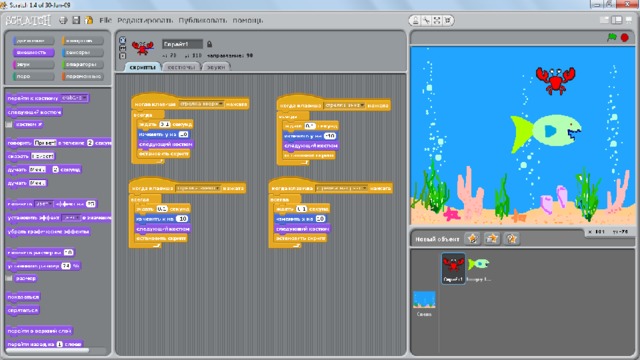Switch to the Costumes tab
The height and width of the screenshot is (360, 640).
click(181, 67)
